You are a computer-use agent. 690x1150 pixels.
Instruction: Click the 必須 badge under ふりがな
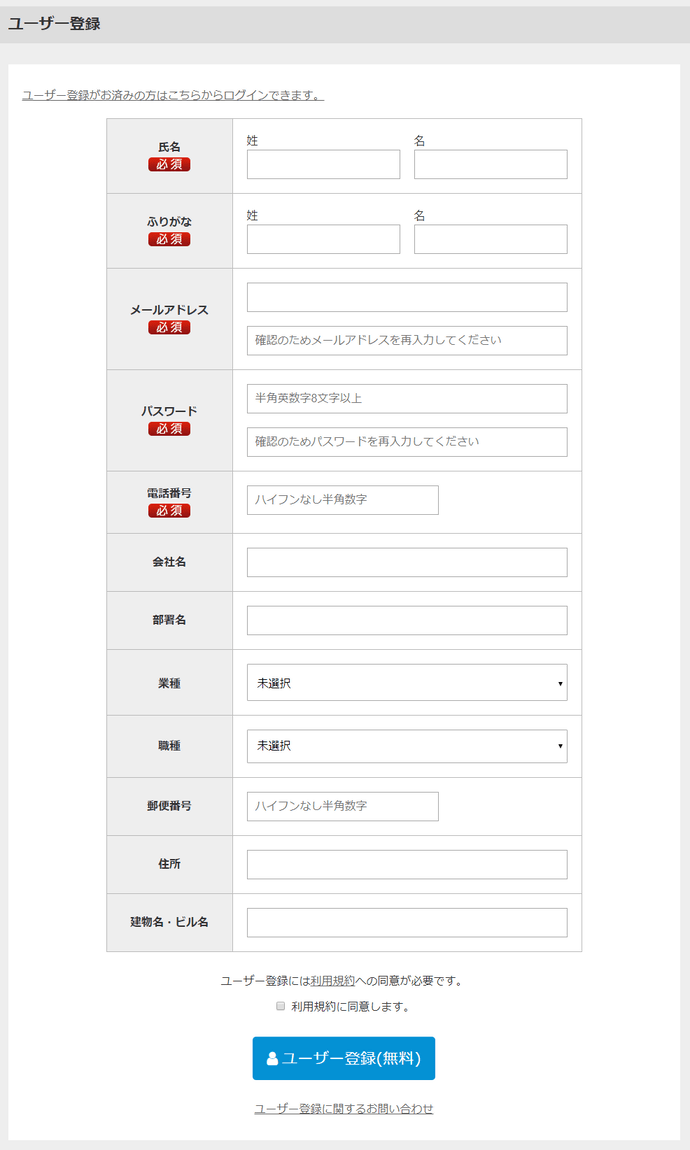(x=169, y=239)
